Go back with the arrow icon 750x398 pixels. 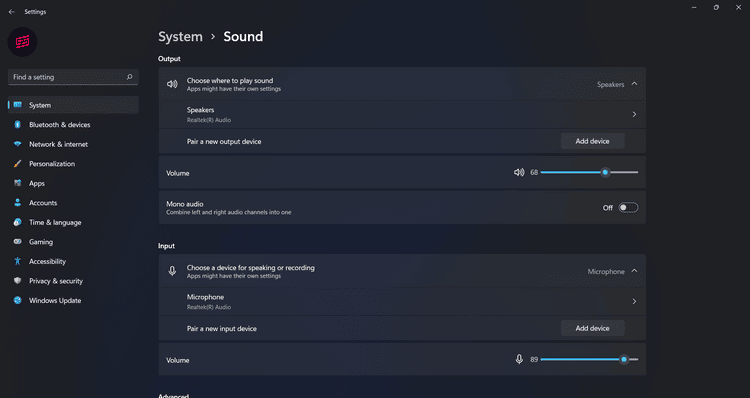pyautogui.click(x=11, y=11)
